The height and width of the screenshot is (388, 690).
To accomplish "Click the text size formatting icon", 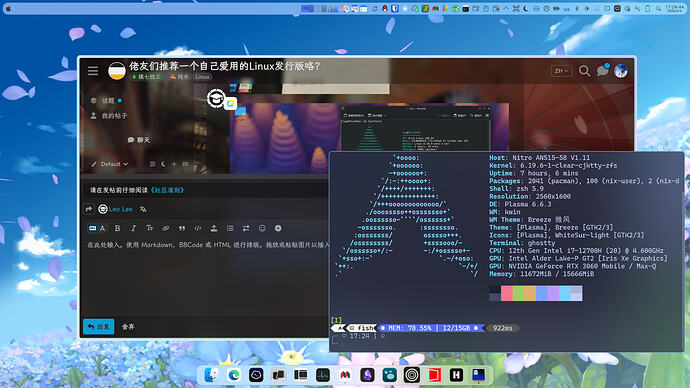I will click(150, 228).
